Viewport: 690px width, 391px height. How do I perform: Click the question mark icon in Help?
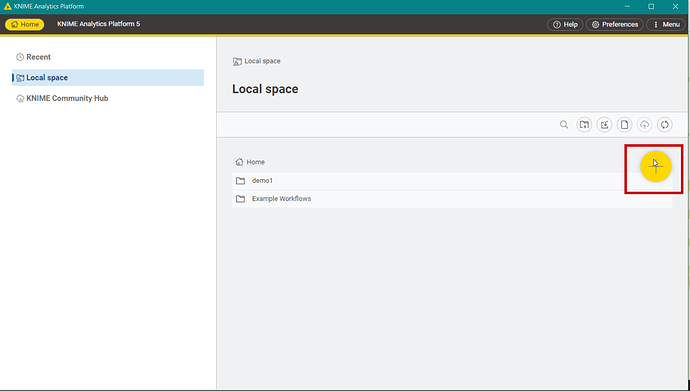pos(557,25)
